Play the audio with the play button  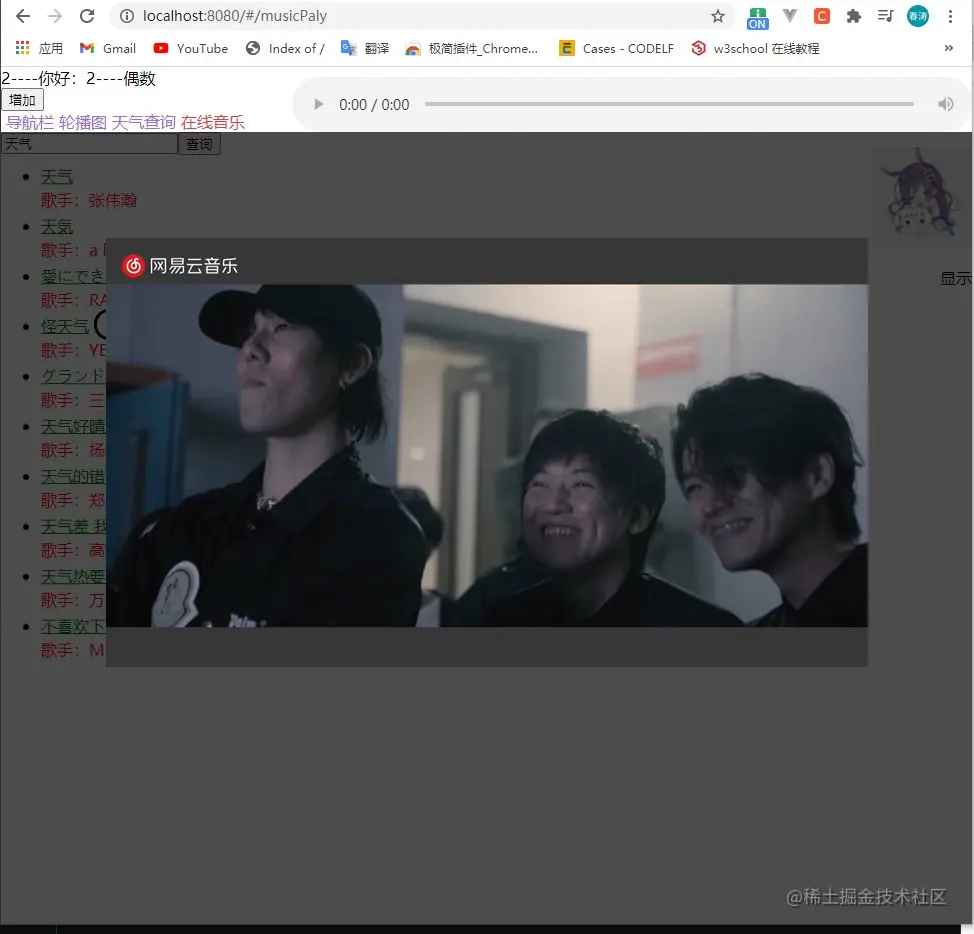click(319, 104)
